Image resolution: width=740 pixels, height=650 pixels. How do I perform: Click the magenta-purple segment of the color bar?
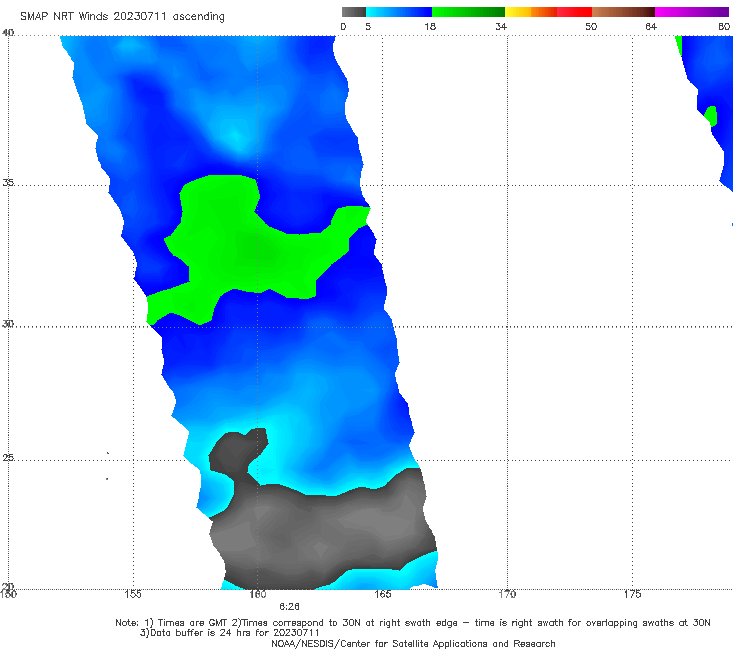point(692,12)
